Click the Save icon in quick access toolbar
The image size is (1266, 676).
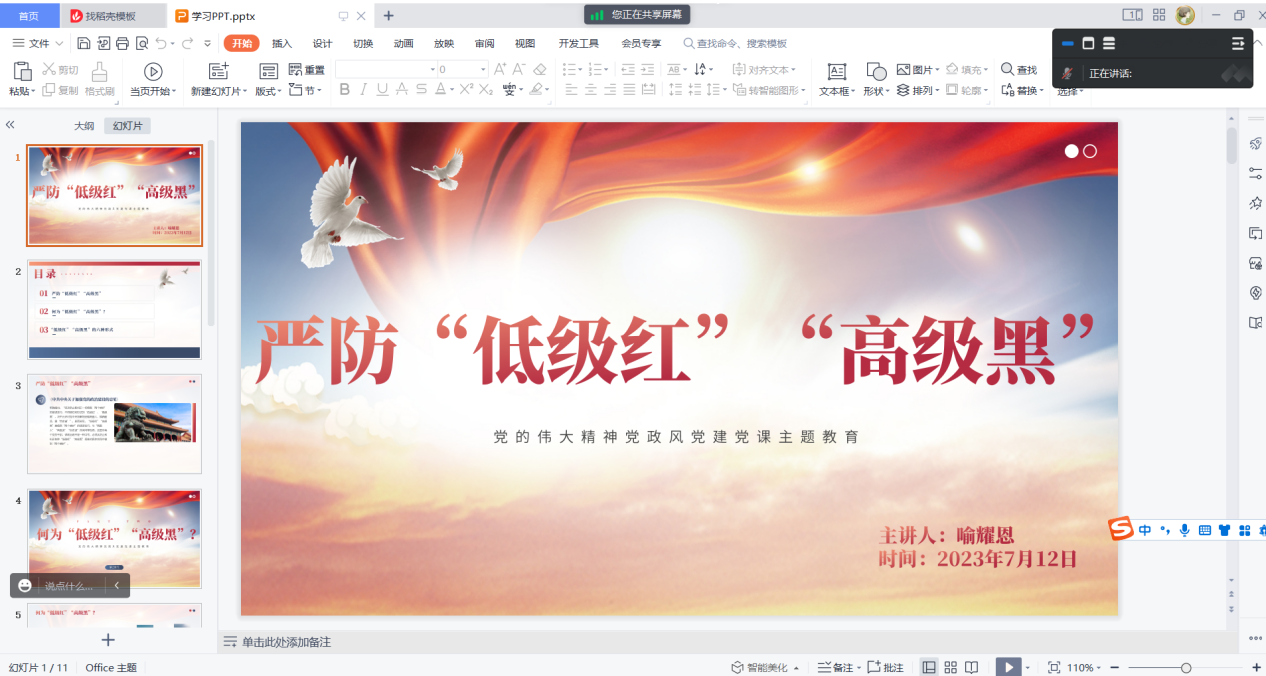point(84,43)
